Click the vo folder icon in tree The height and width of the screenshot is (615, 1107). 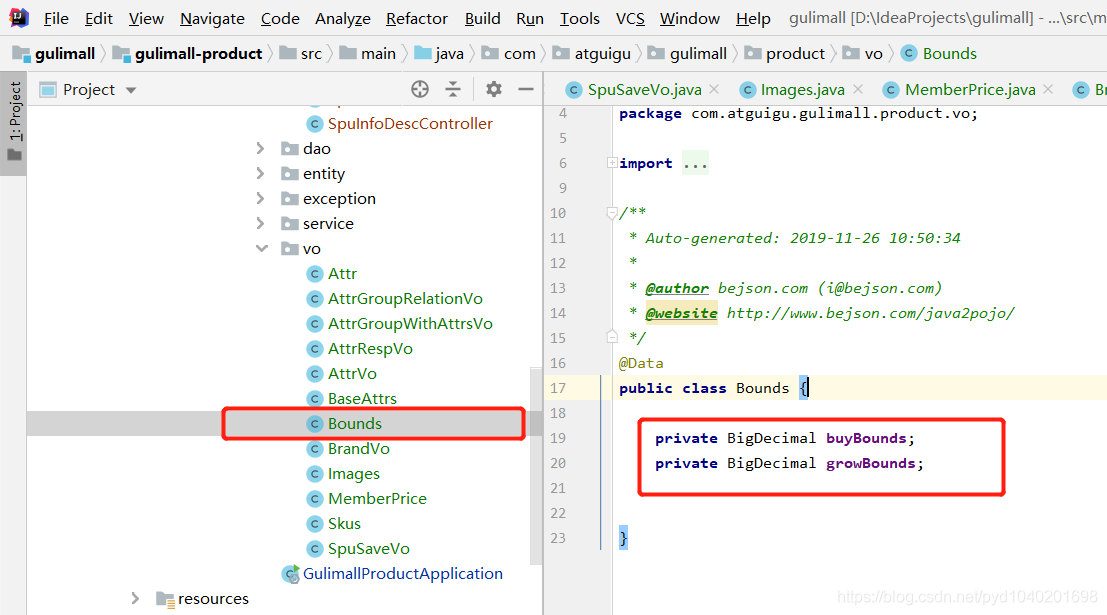289,249
